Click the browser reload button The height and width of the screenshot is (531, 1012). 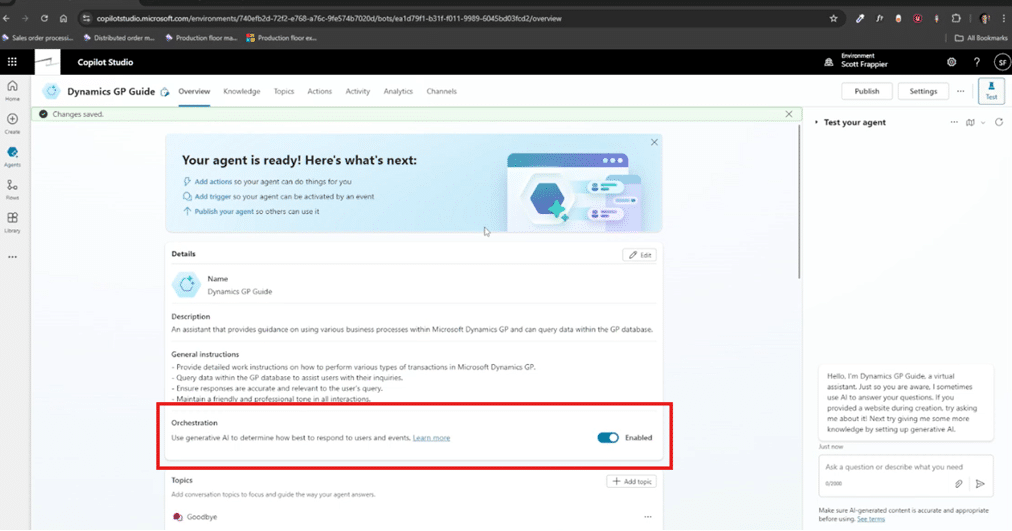(x=44, y=19)
